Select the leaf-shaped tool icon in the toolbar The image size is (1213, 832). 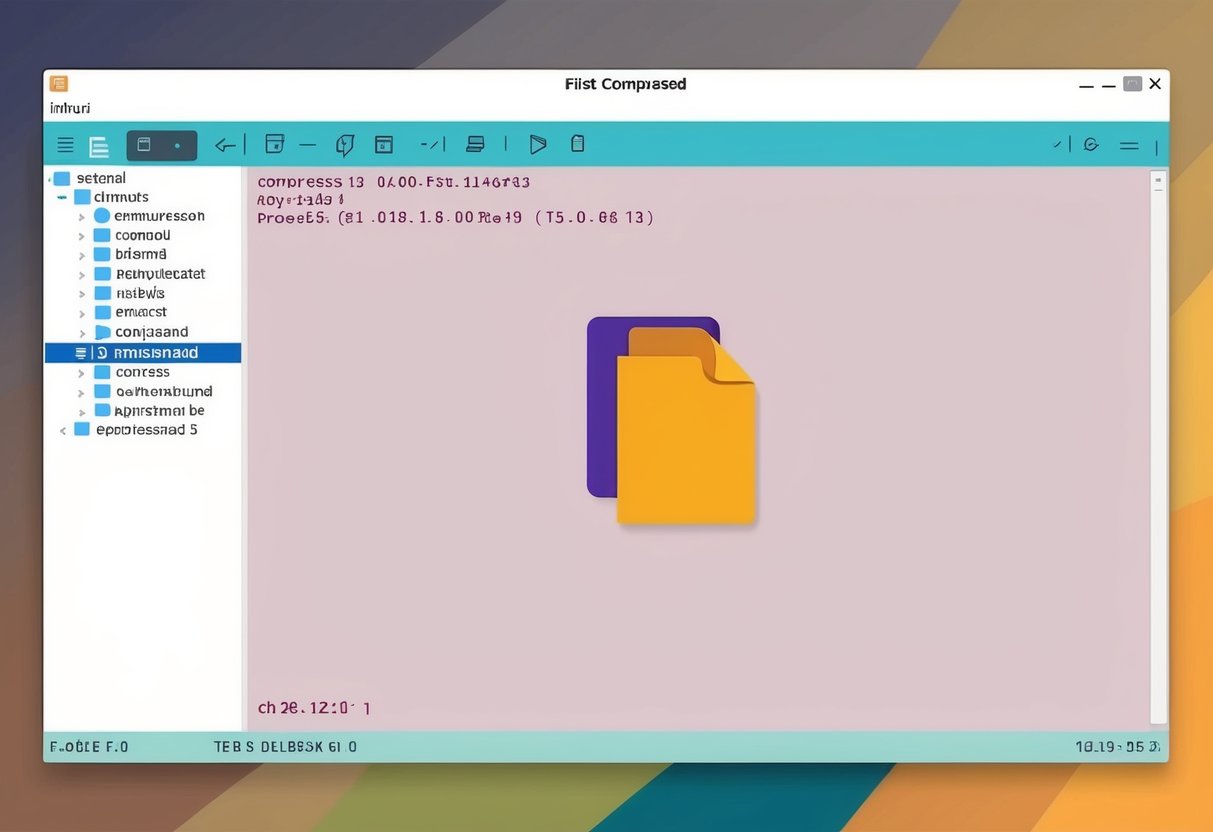345,144
